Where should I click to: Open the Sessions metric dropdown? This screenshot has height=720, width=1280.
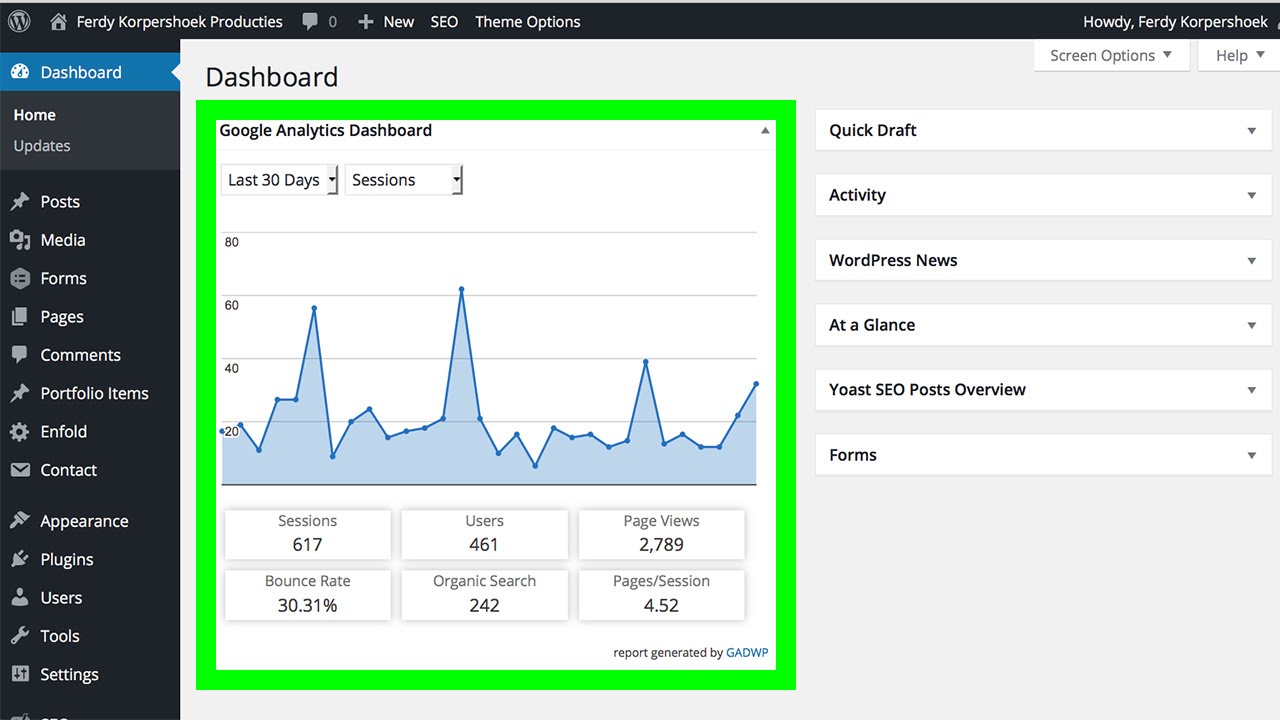point(404,180)
